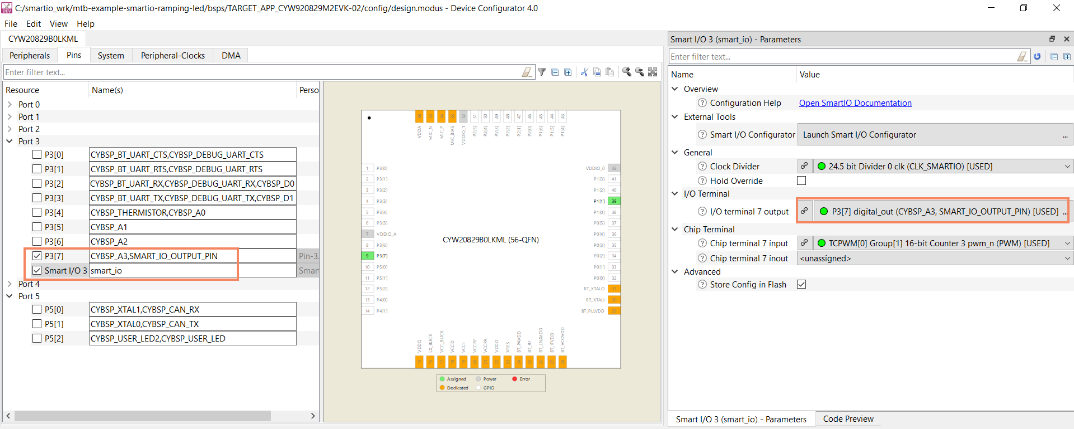
Task: Open the Chip terminal 7 input dropdown
Action: tap(1067, 243)
